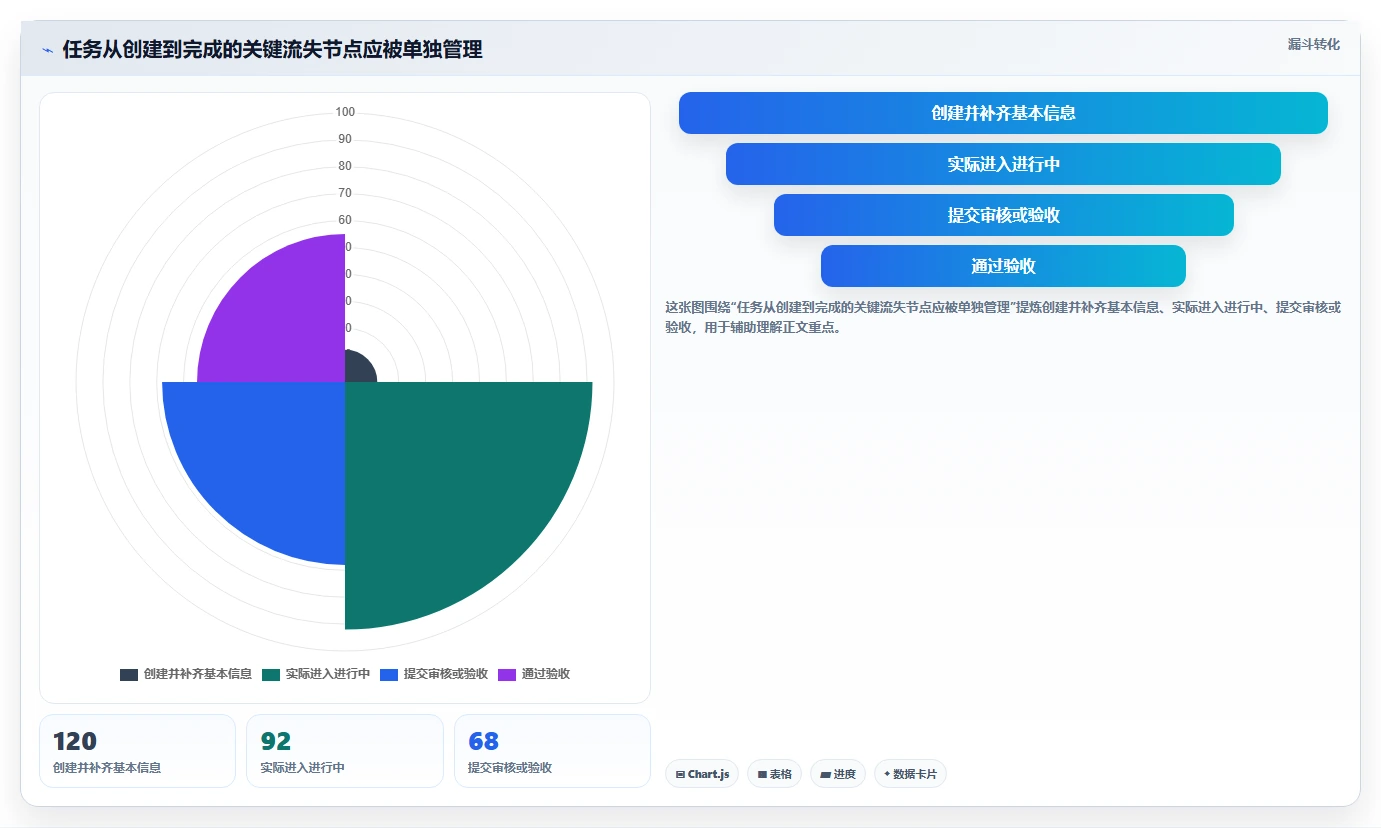Toggle legend item 创建并补齐基本信息
The width and height of the screenshot is (1381, 828).
point(186,674)
